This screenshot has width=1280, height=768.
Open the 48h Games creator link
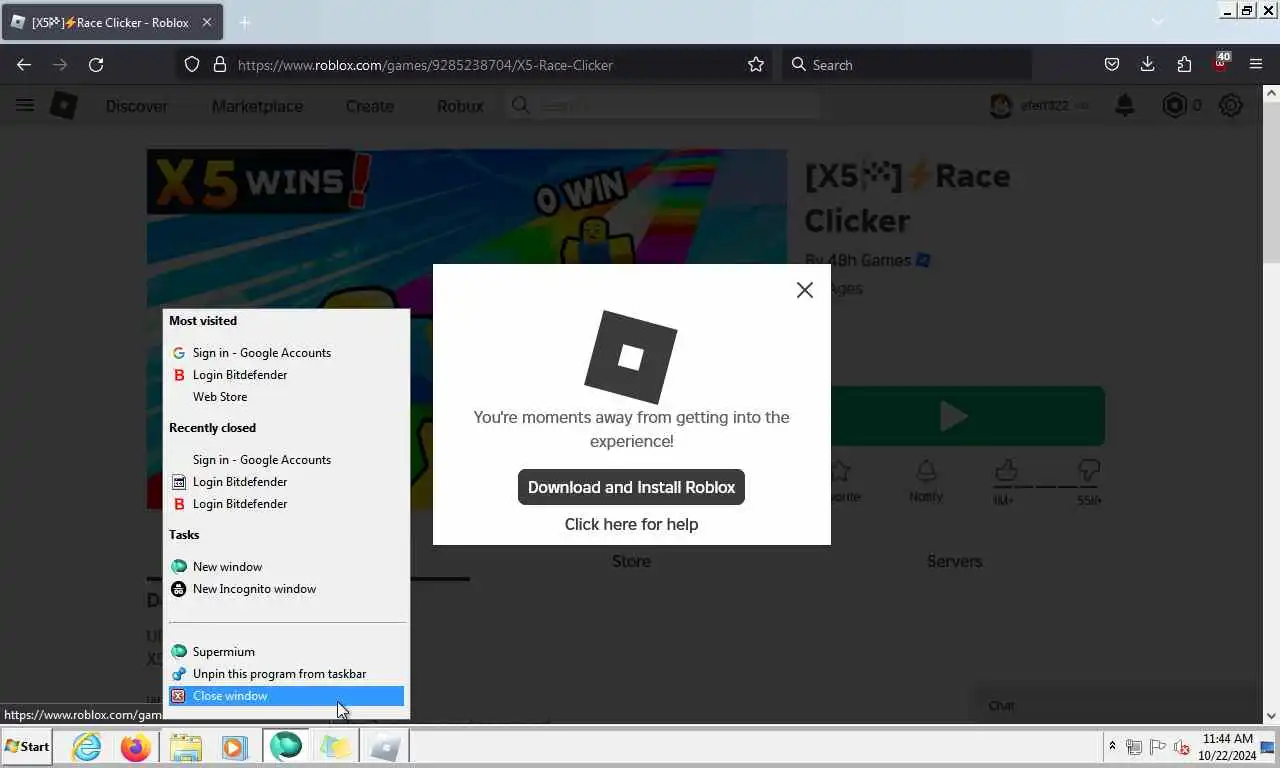click(x=871, y=260)
